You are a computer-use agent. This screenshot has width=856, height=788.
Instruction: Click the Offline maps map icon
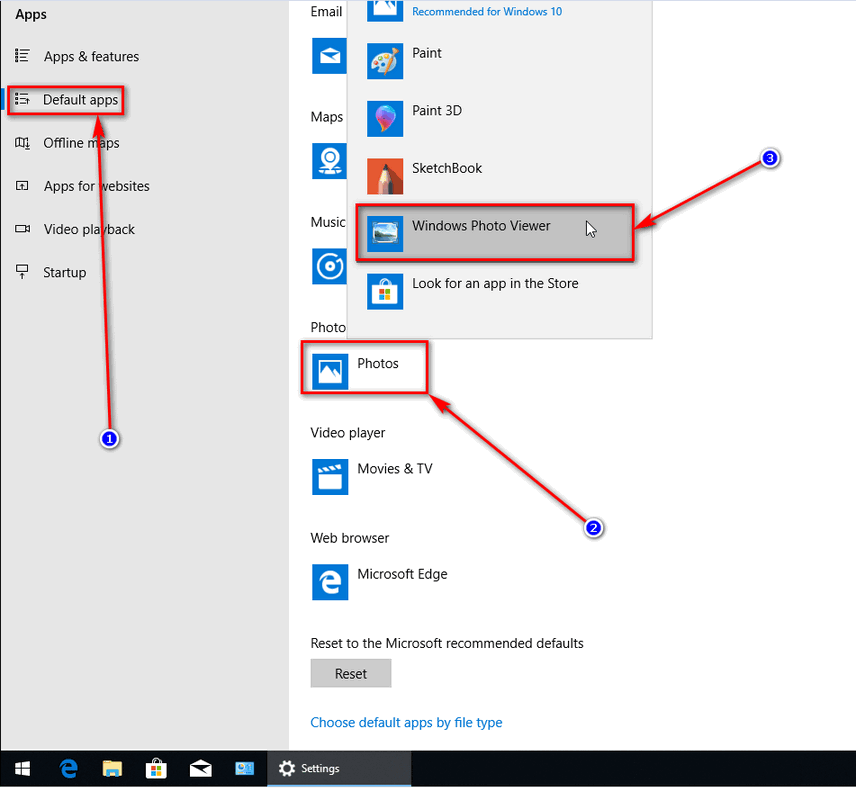point(22,143)
